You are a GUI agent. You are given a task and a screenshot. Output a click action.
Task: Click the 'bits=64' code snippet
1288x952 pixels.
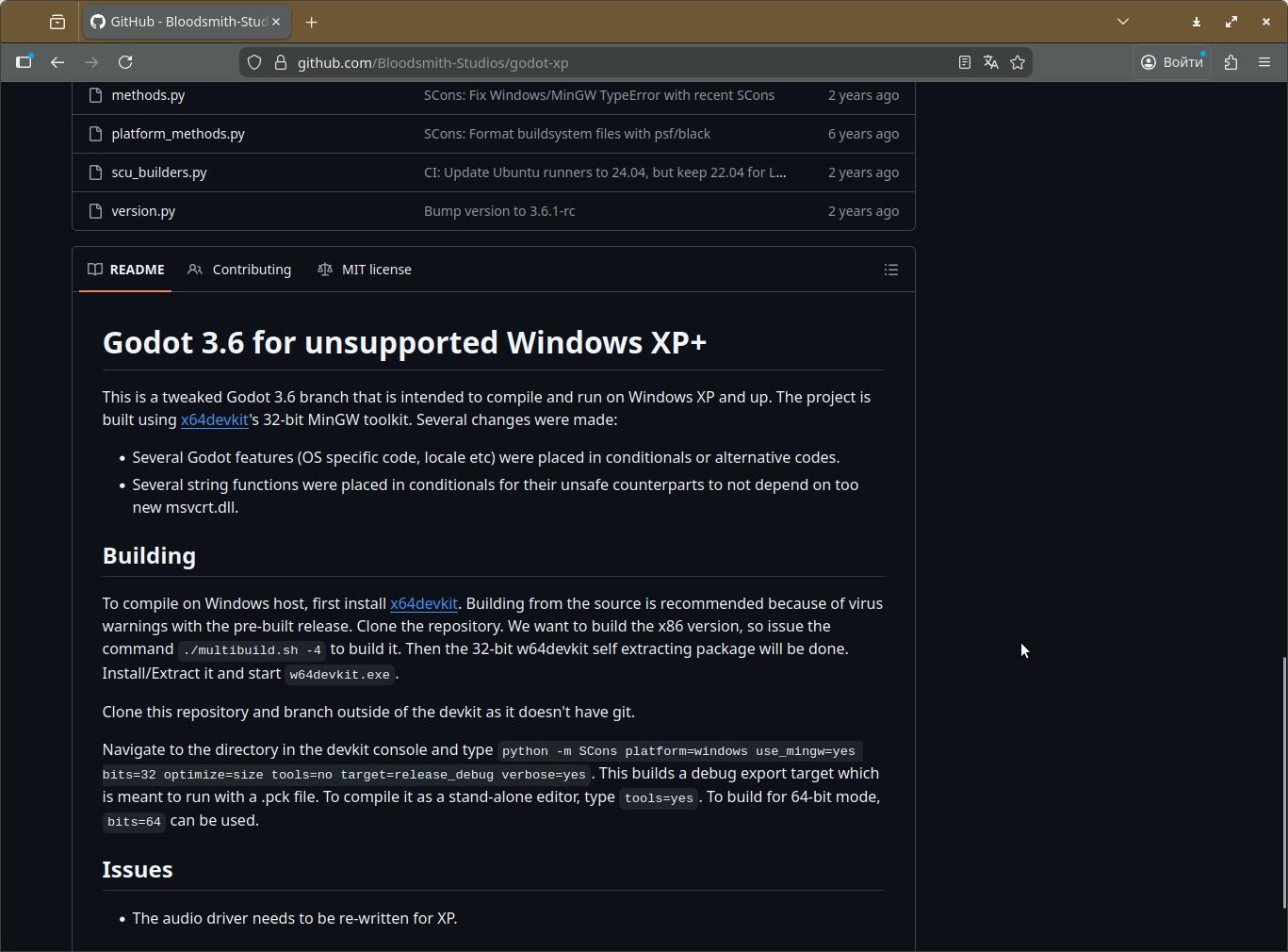pyautogui.click(x=134, y=821)
